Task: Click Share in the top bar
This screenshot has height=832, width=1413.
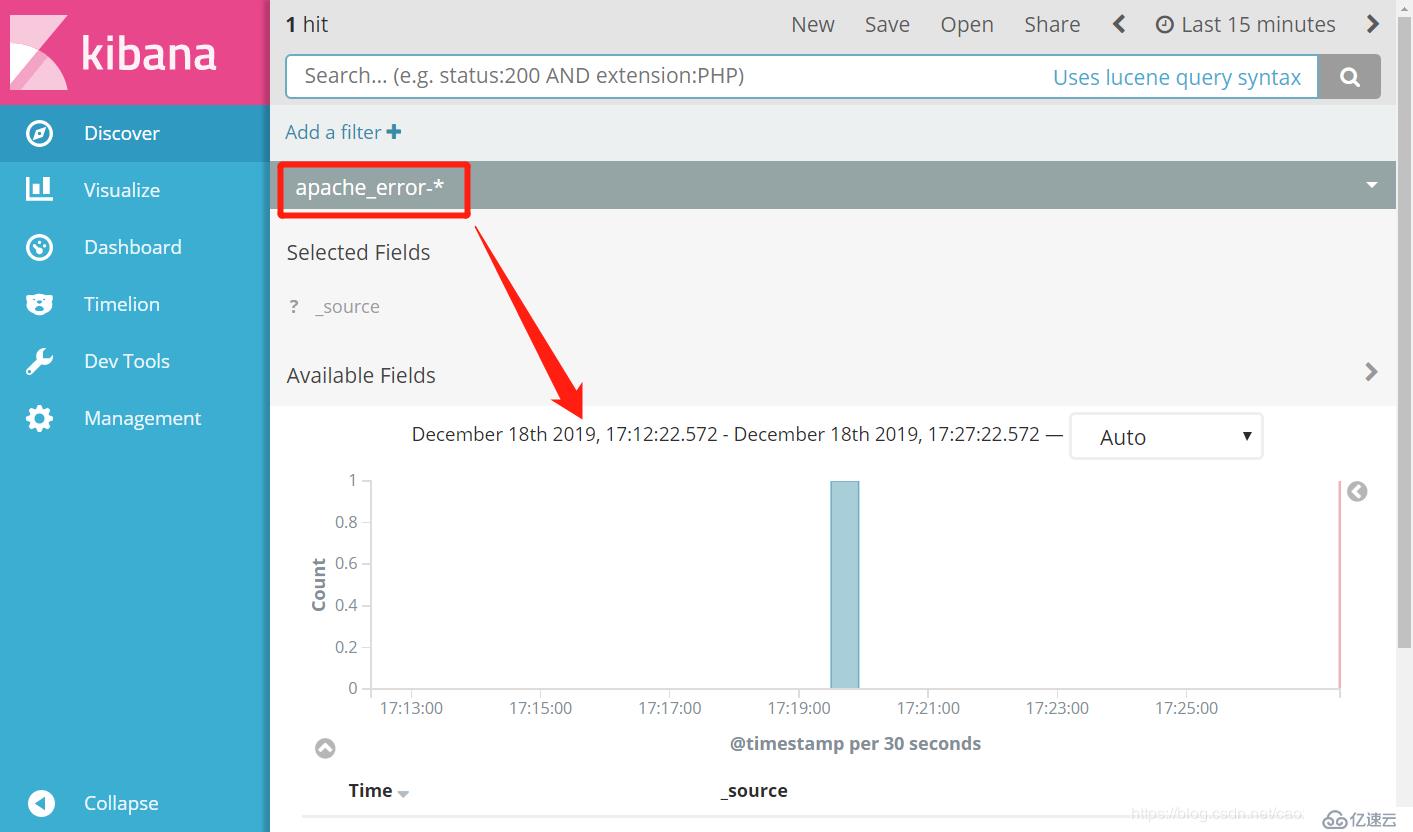Action: pos(1052,25)
